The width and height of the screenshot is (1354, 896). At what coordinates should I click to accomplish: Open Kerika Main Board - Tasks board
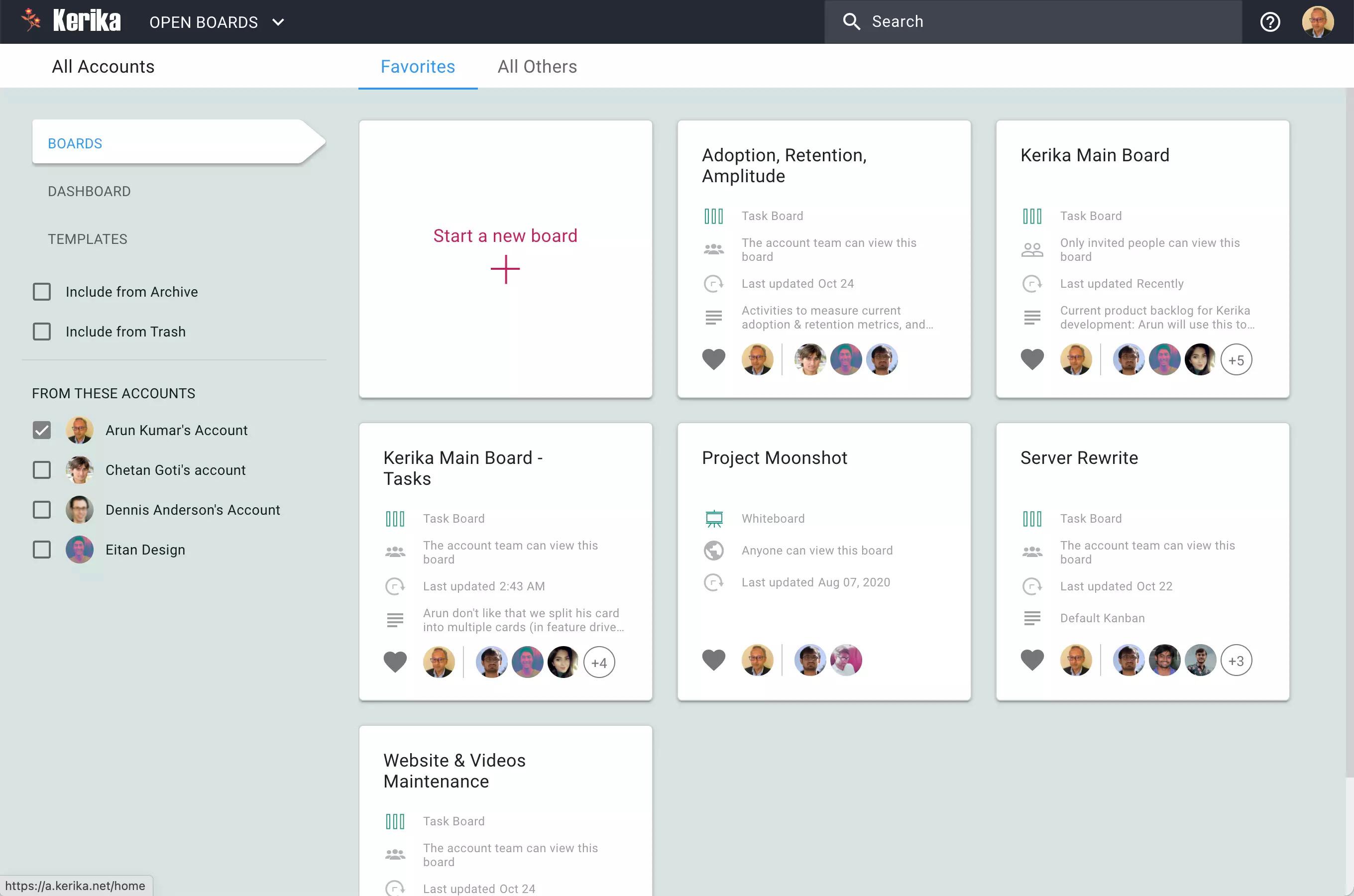click(463, 468)
